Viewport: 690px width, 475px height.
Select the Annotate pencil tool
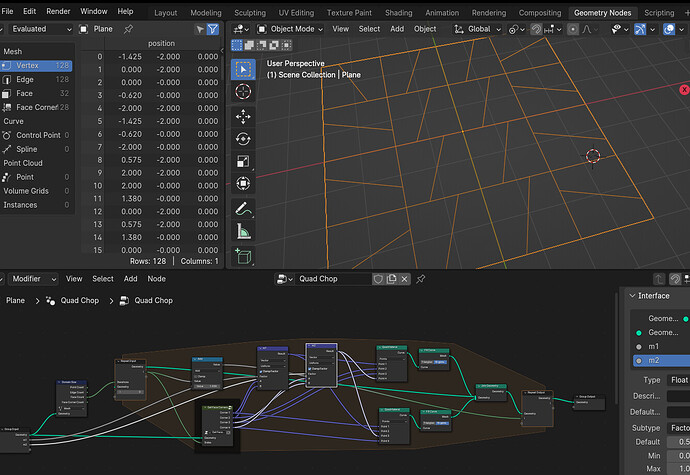[243, 209]
